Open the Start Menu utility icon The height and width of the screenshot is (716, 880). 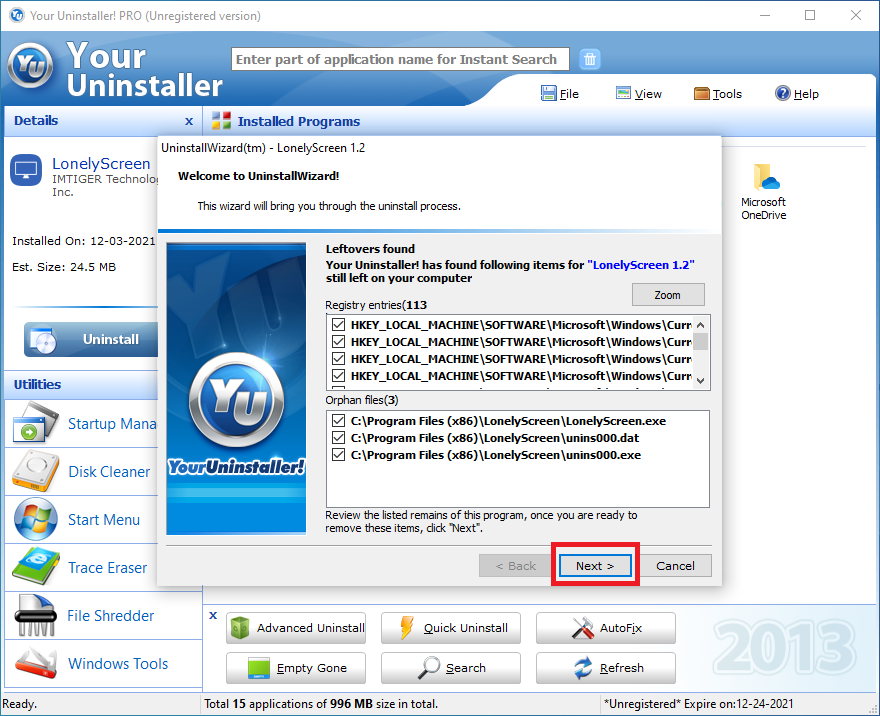click(36, 520)
